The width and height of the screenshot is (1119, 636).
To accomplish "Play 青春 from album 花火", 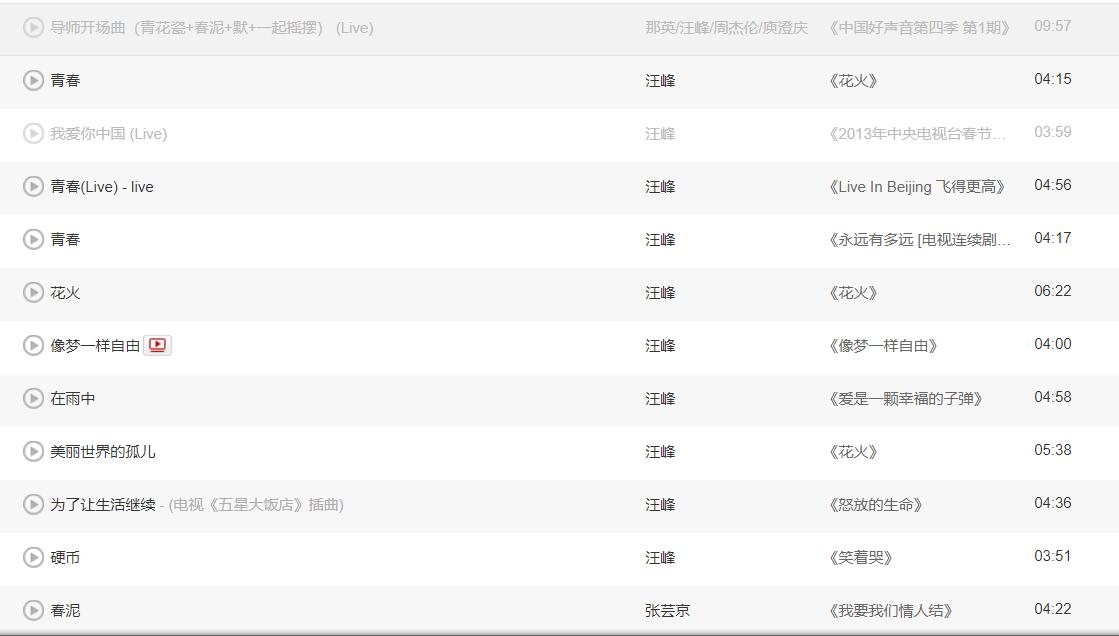I will pos(33,81).
